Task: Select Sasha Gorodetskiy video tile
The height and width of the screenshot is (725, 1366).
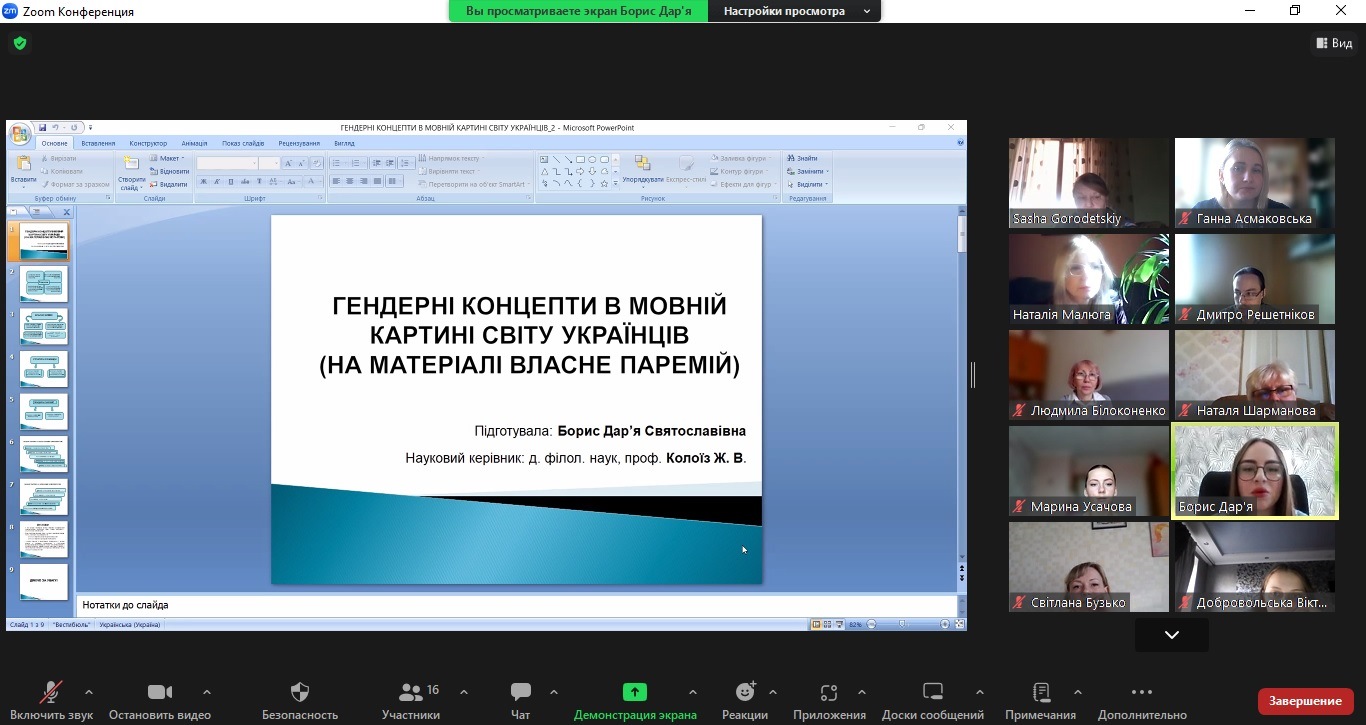Action: [x=1089, y=183]
